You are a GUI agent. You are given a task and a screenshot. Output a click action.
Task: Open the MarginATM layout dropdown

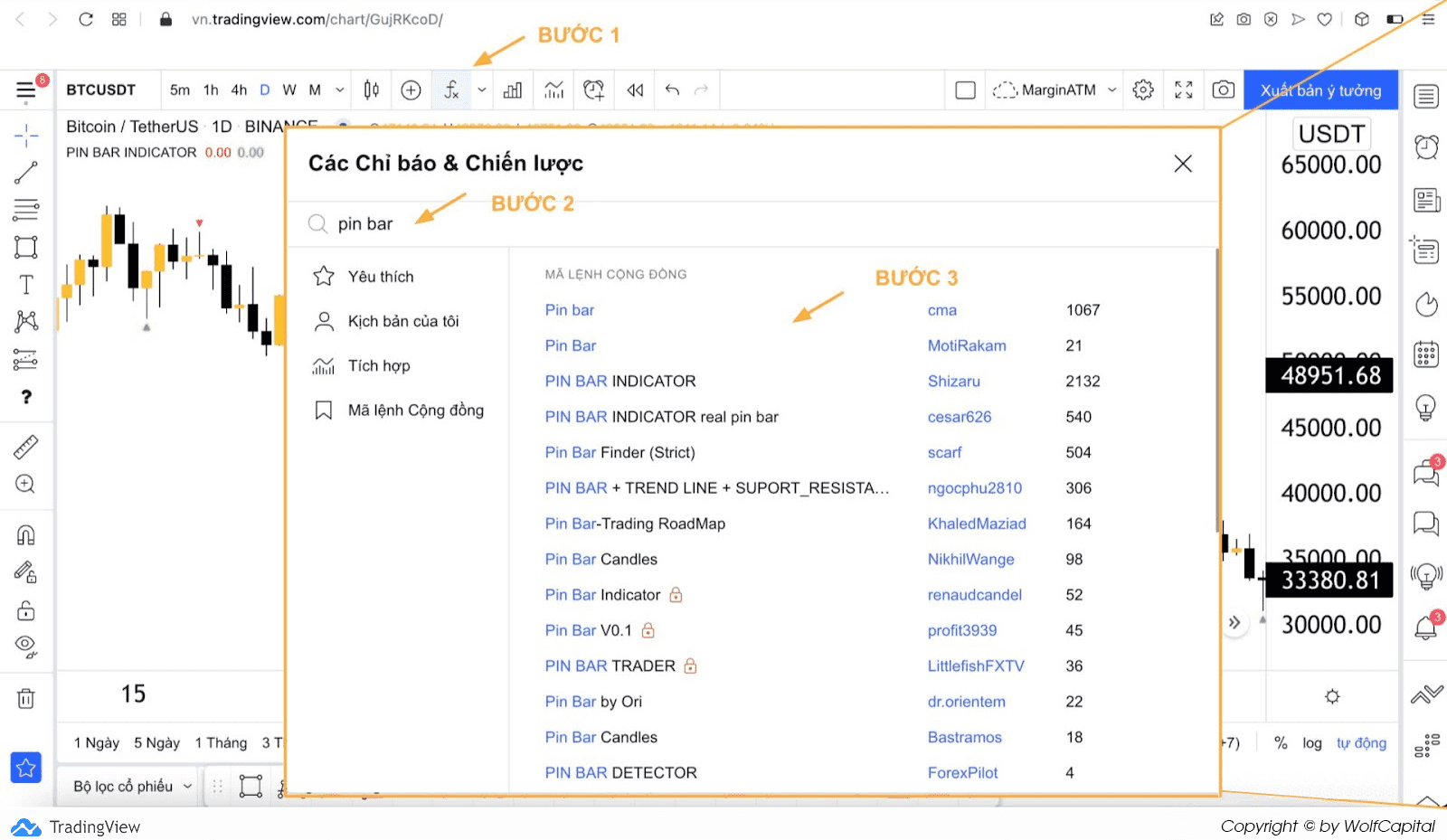pos(1055,90)
